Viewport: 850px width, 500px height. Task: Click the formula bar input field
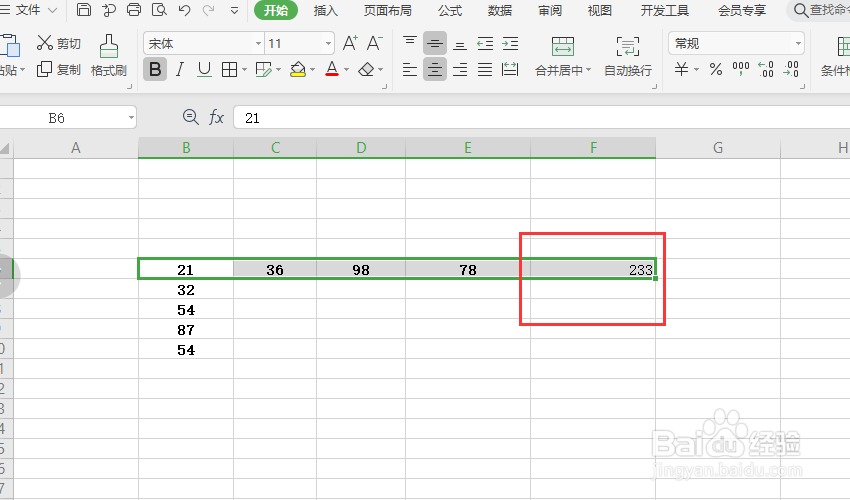coord(542,118)
